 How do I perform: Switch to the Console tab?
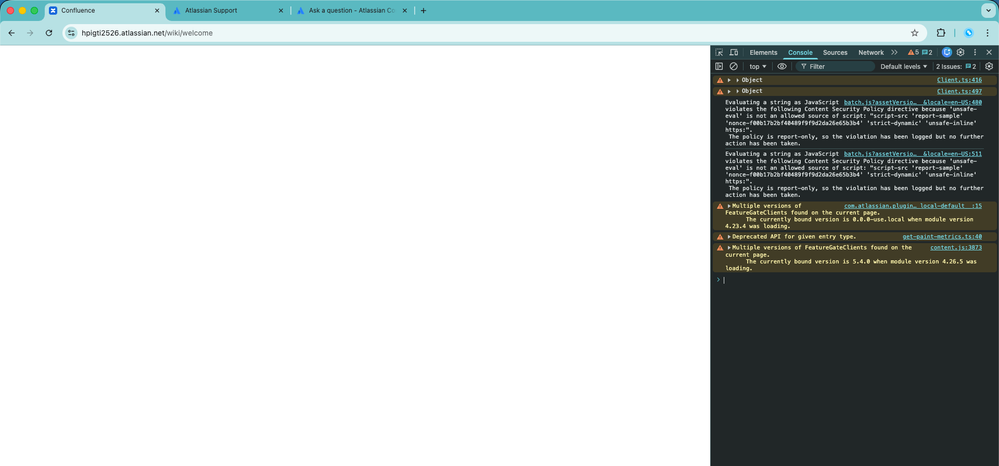tap(800, 52)
